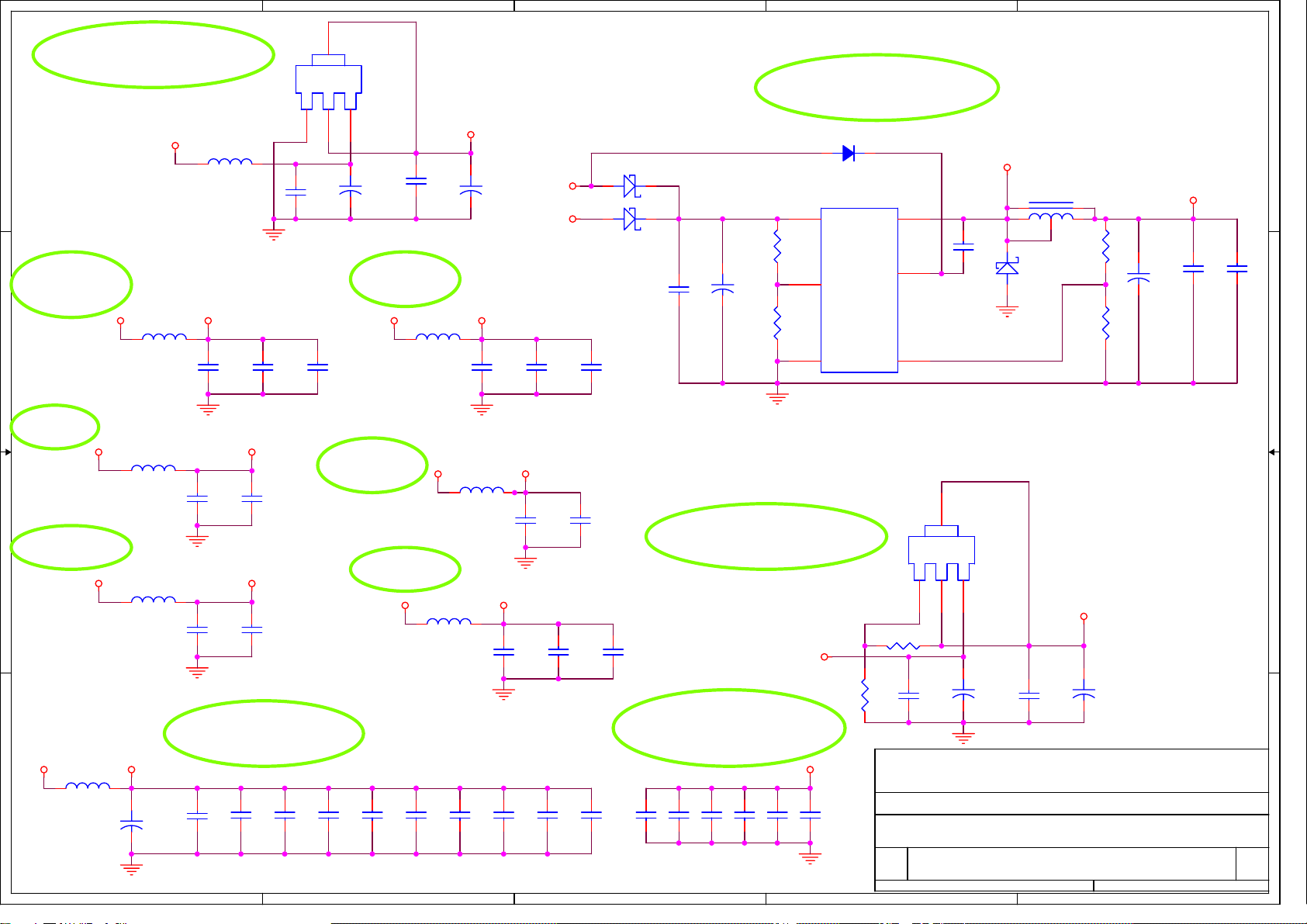Click the inductor in the top-left regulator circuit
Viewport: 1307px width, 924px height.
coord(230,161)
